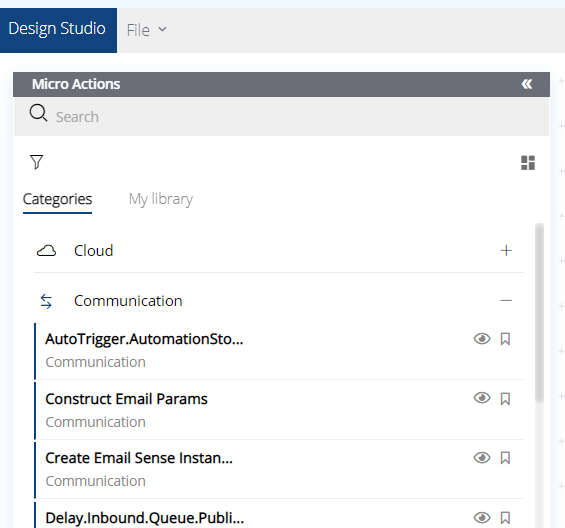Bookmark the AutoTrigger.AutomationSto action
Image resolution: width=565 pixels, height=528 pixels.
[505, 339]
